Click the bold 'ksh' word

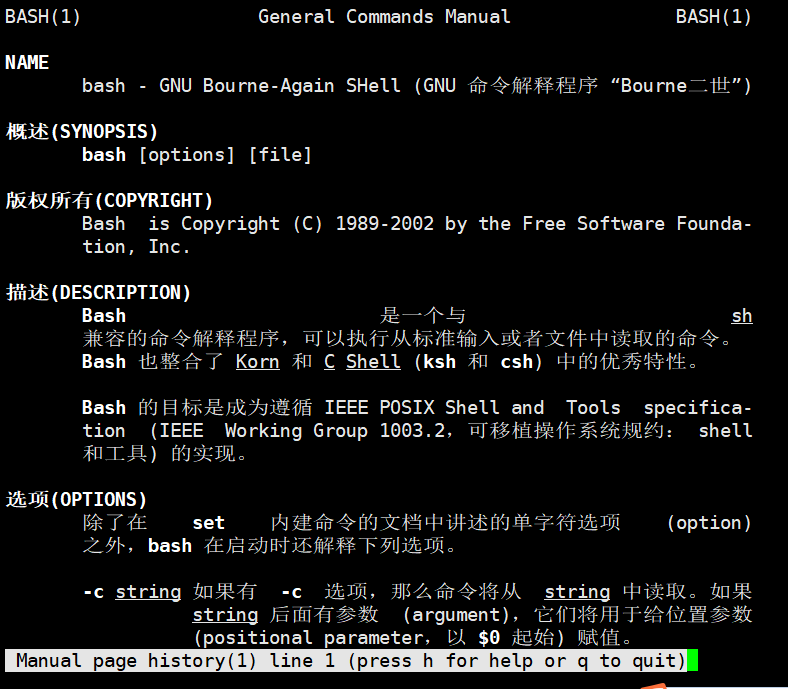tap(440, 362)
